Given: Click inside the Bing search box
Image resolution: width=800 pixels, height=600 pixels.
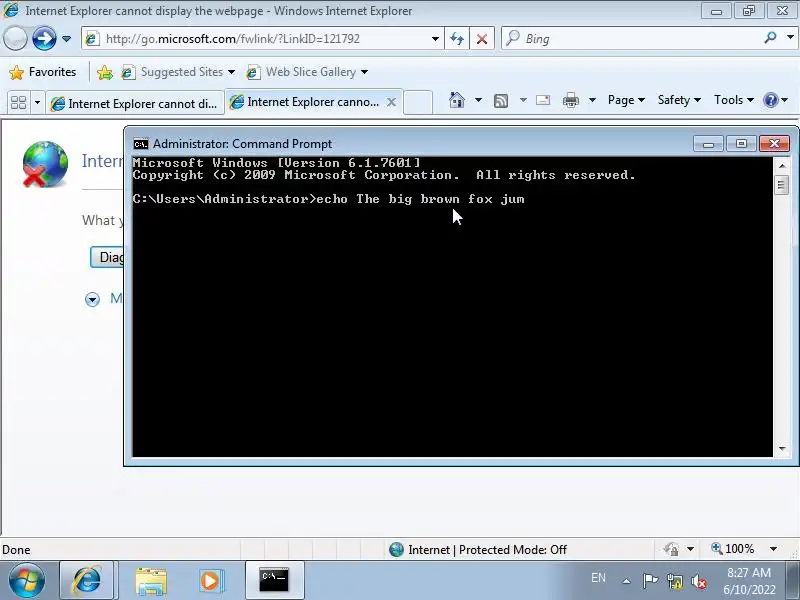Looking at the screenshot, I should [633, 39].
